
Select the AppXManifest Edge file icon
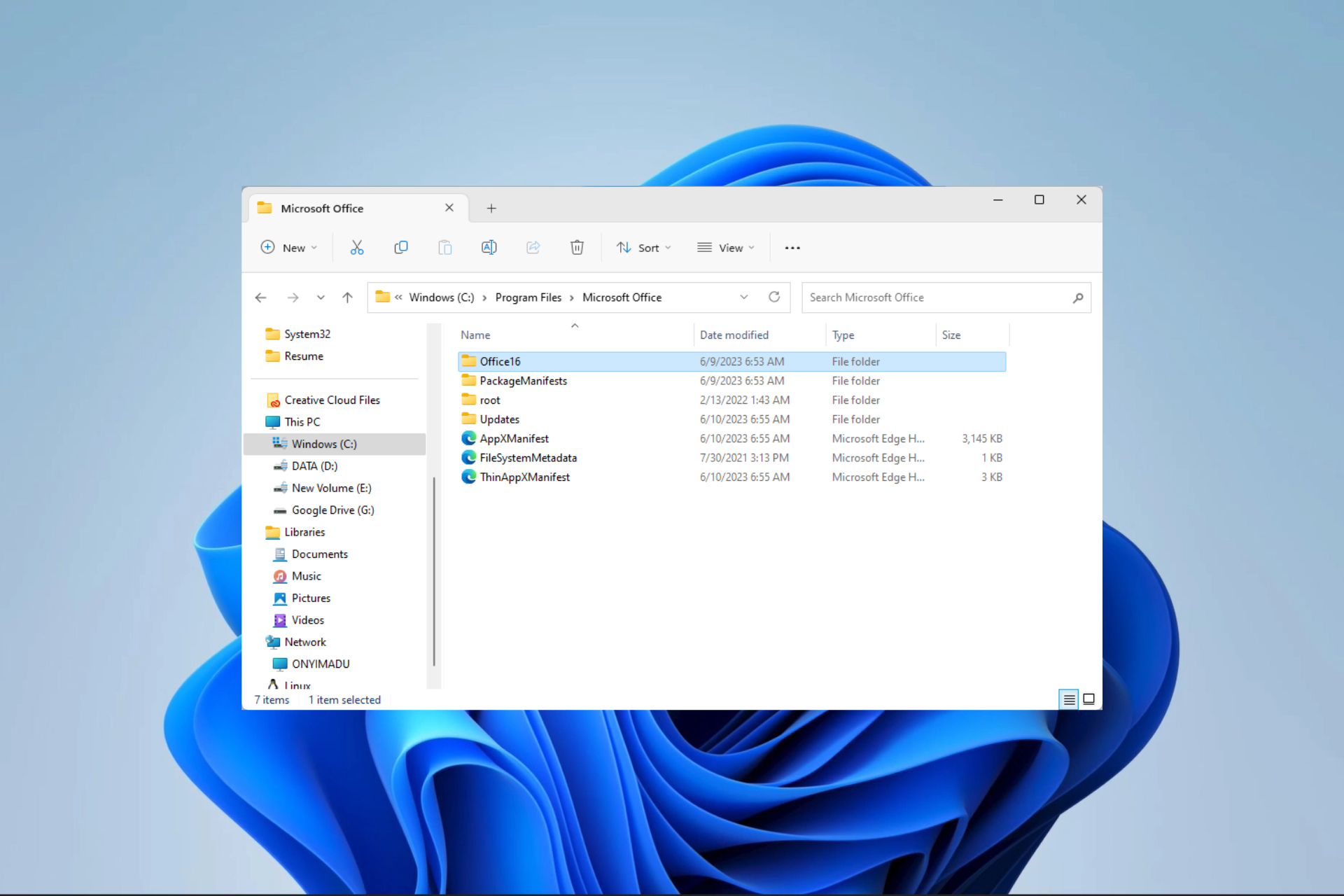pos(468,438)
